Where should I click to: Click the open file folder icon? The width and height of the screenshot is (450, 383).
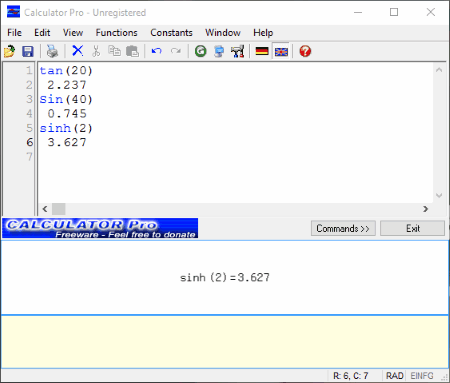tap(10, 51)
